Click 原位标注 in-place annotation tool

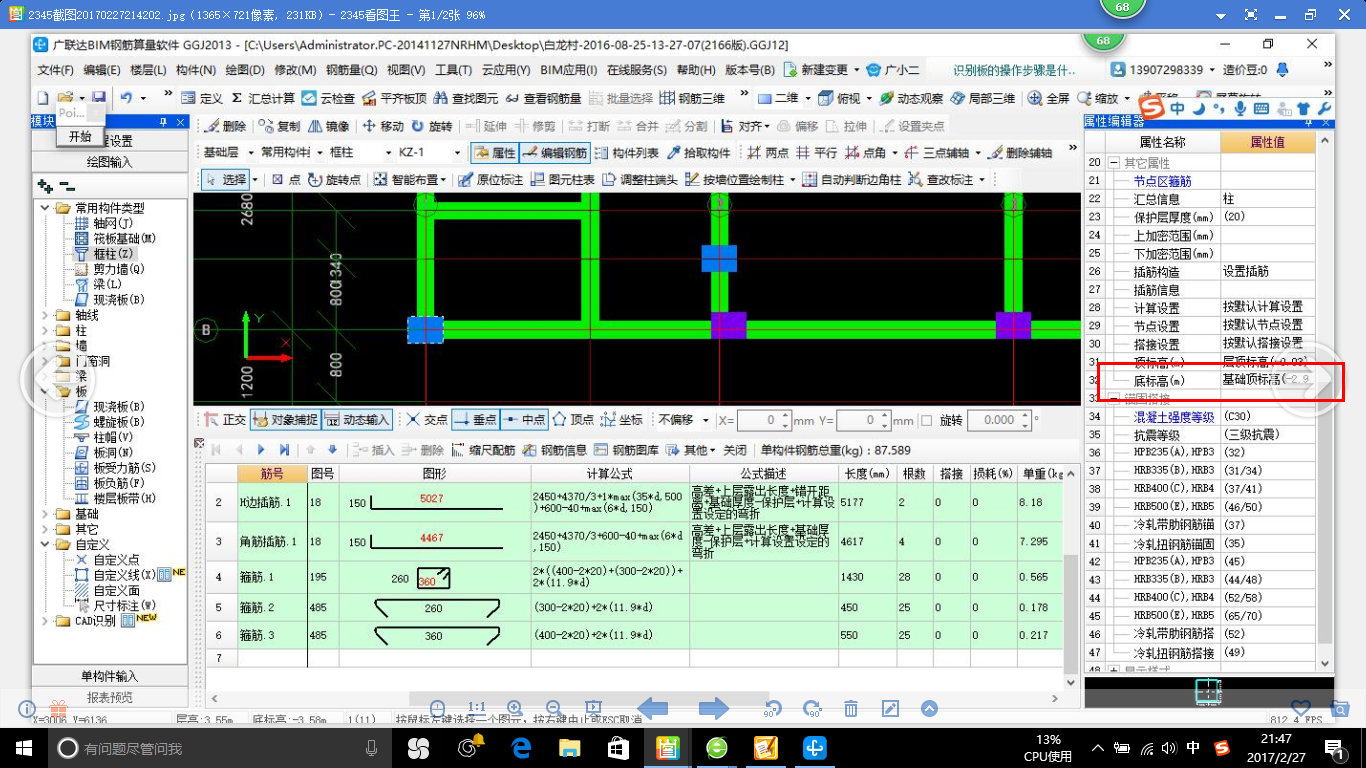490,180
